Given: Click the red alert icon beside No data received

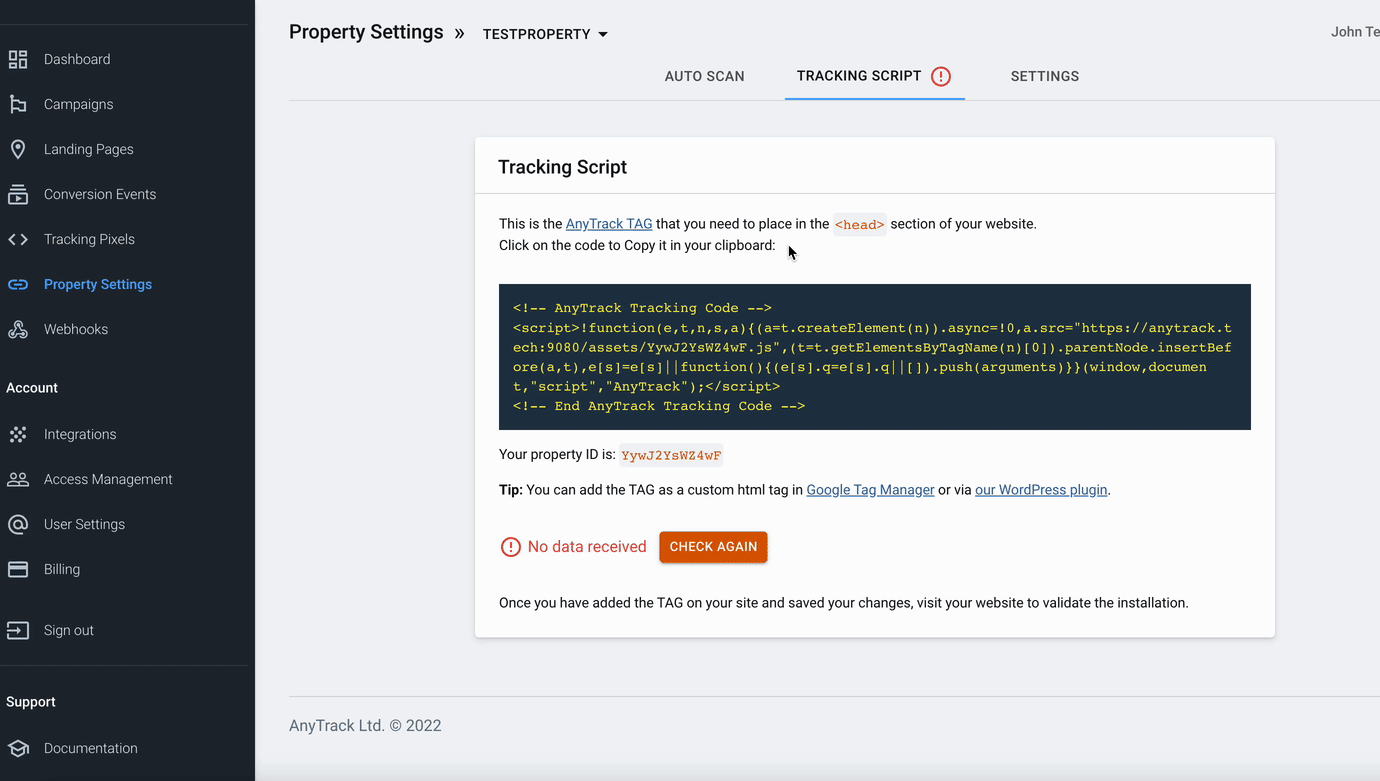Looking at the screenshot, I should [511, 547].
